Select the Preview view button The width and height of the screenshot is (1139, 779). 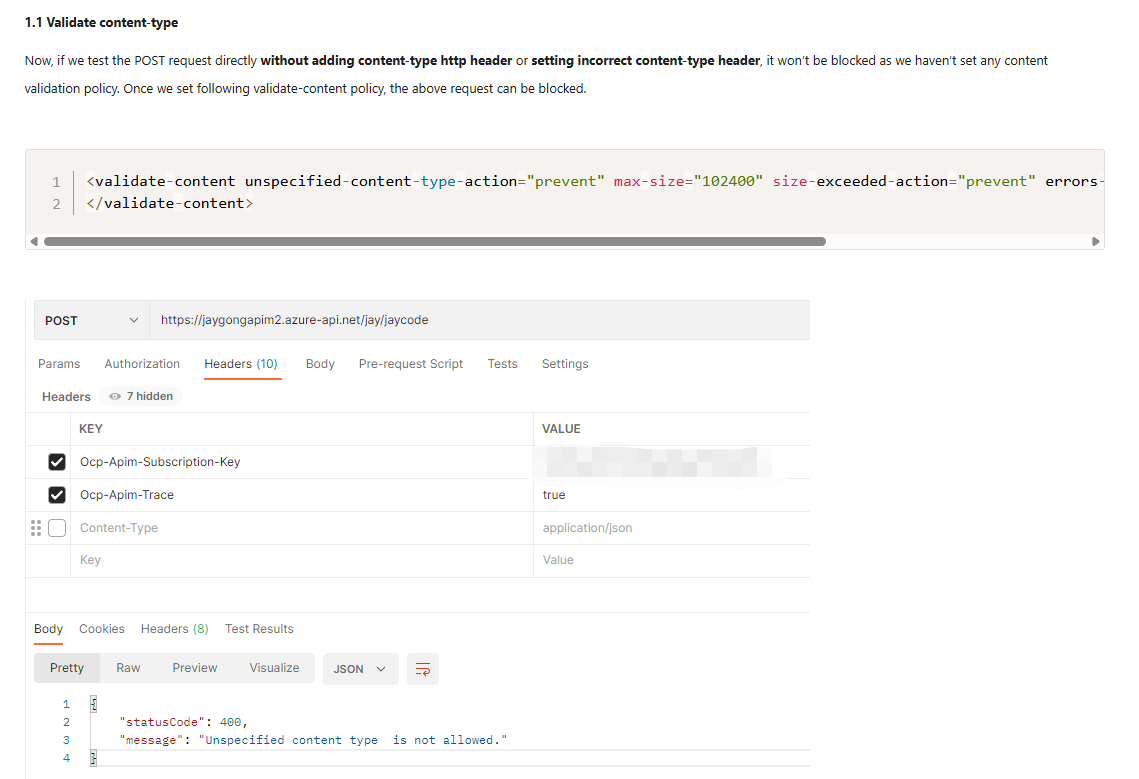click(195, 668)
